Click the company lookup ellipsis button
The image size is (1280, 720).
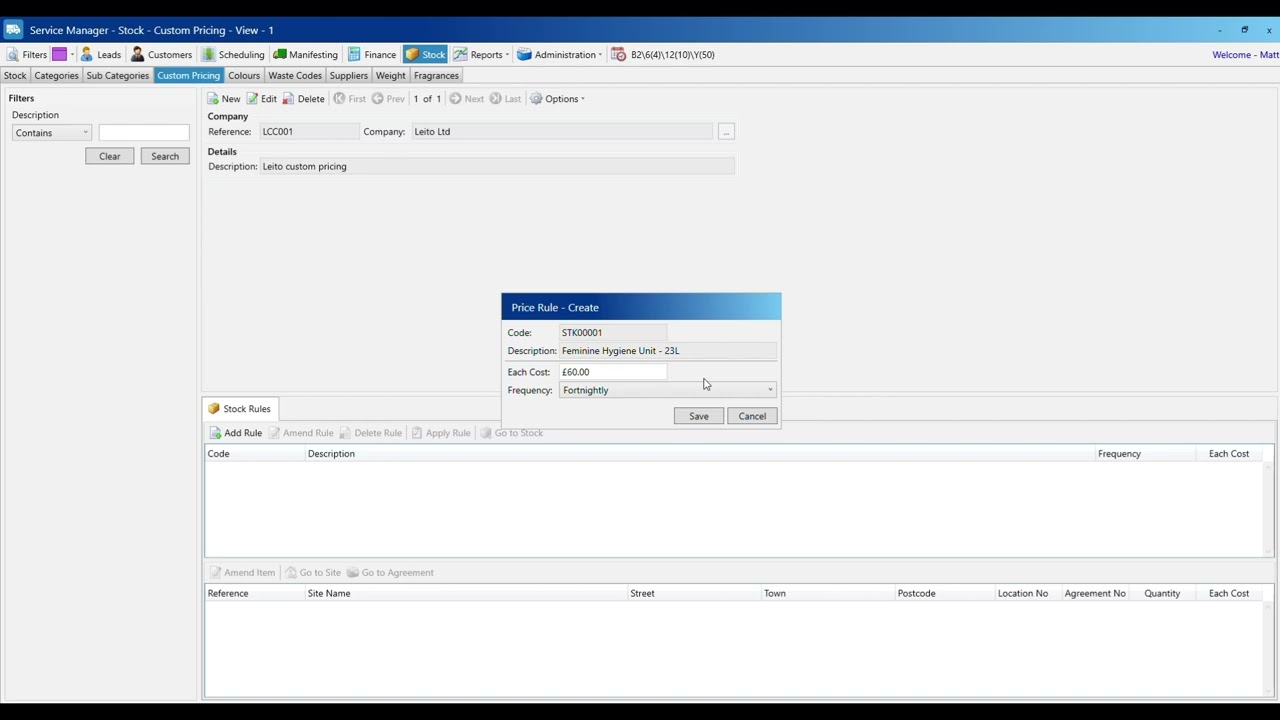click(x=726, y=132)
